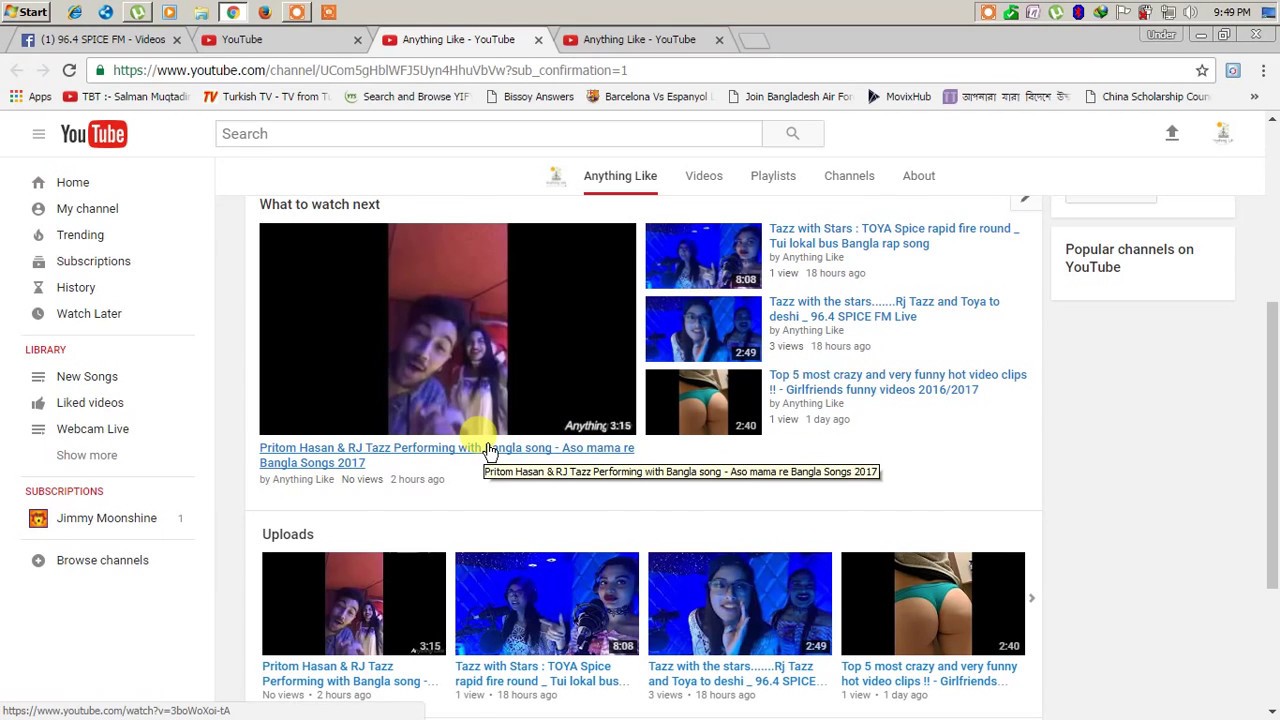Click the page vertical scrollbar
The height and width of the screenshot is (720, 1280).
click(1272, 445)
